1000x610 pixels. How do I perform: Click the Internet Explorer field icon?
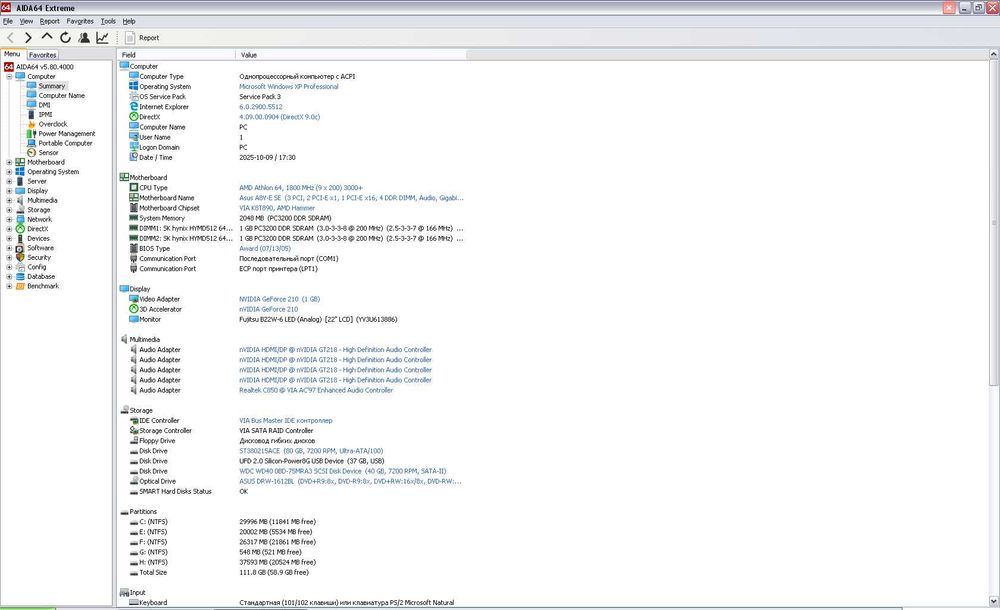click(x=134, y=107)
